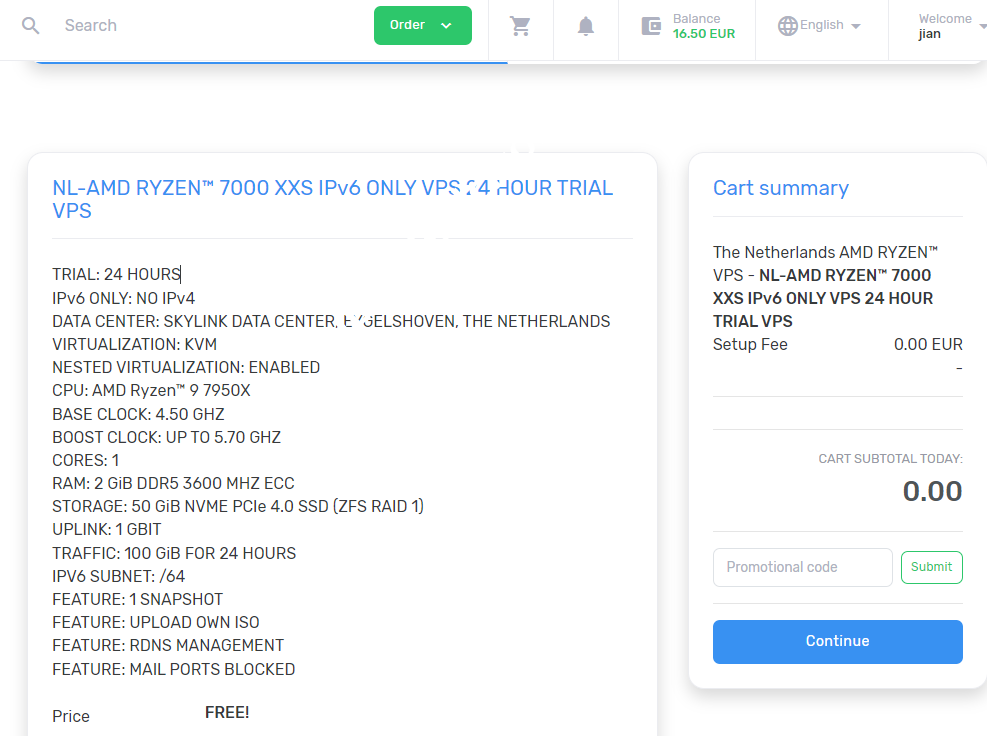Click the search magnifier icon

[x=30, y=25]
